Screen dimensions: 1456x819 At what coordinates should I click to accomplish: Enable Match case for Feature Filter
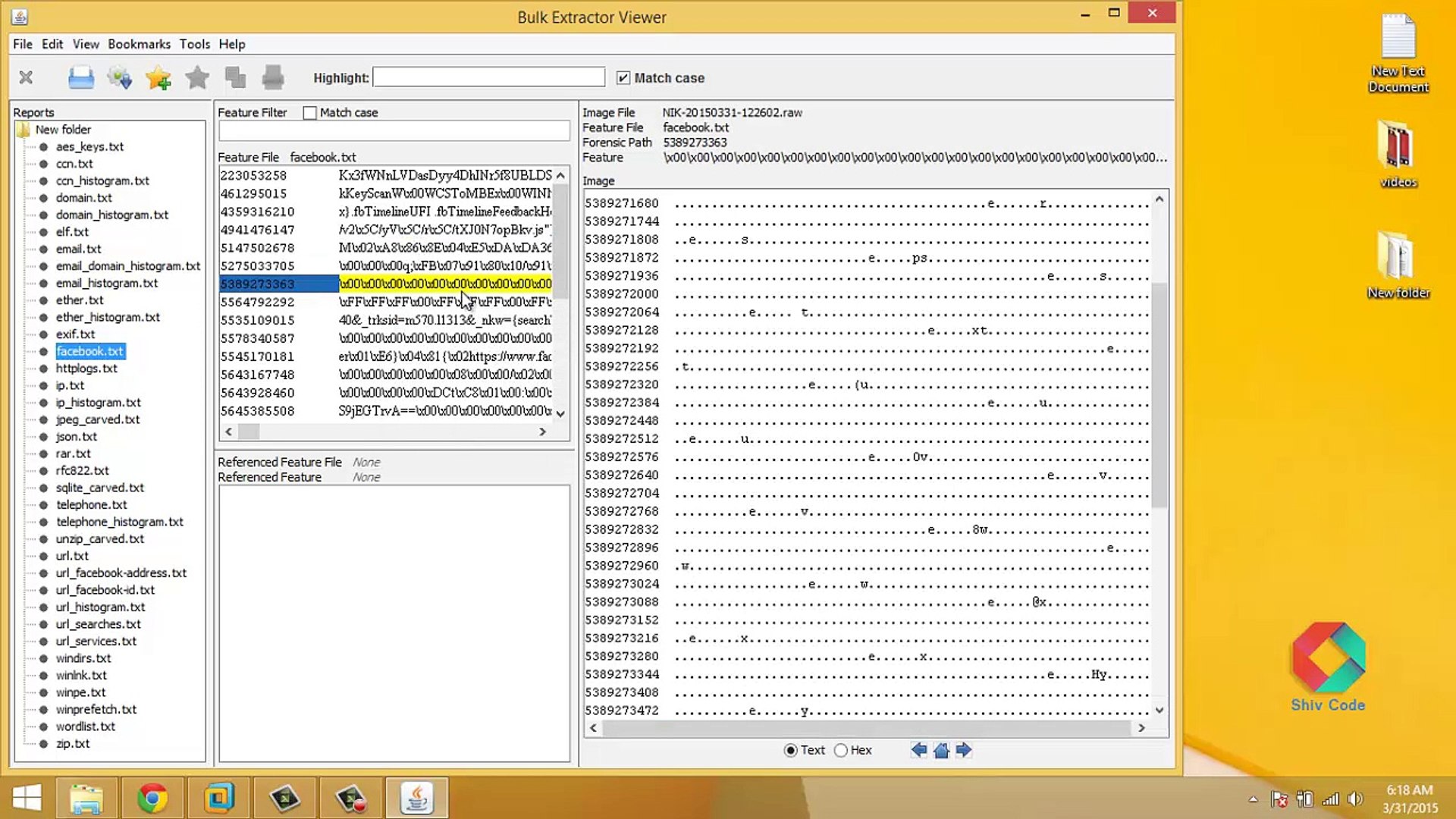[309, 112]
